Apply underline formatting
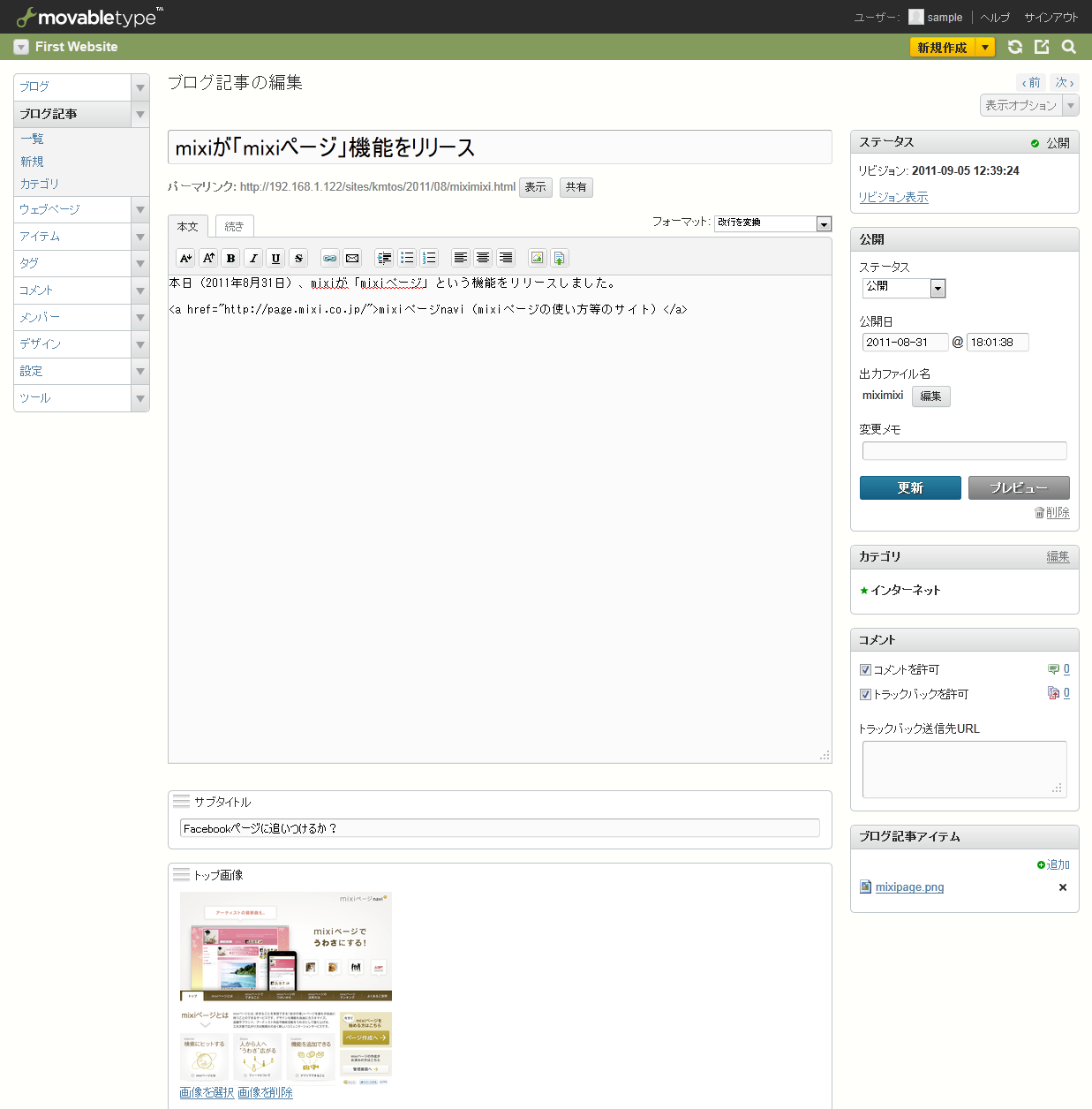Image resolution: width=1092 pixels, height=1109 pixels. click(275, 258)
